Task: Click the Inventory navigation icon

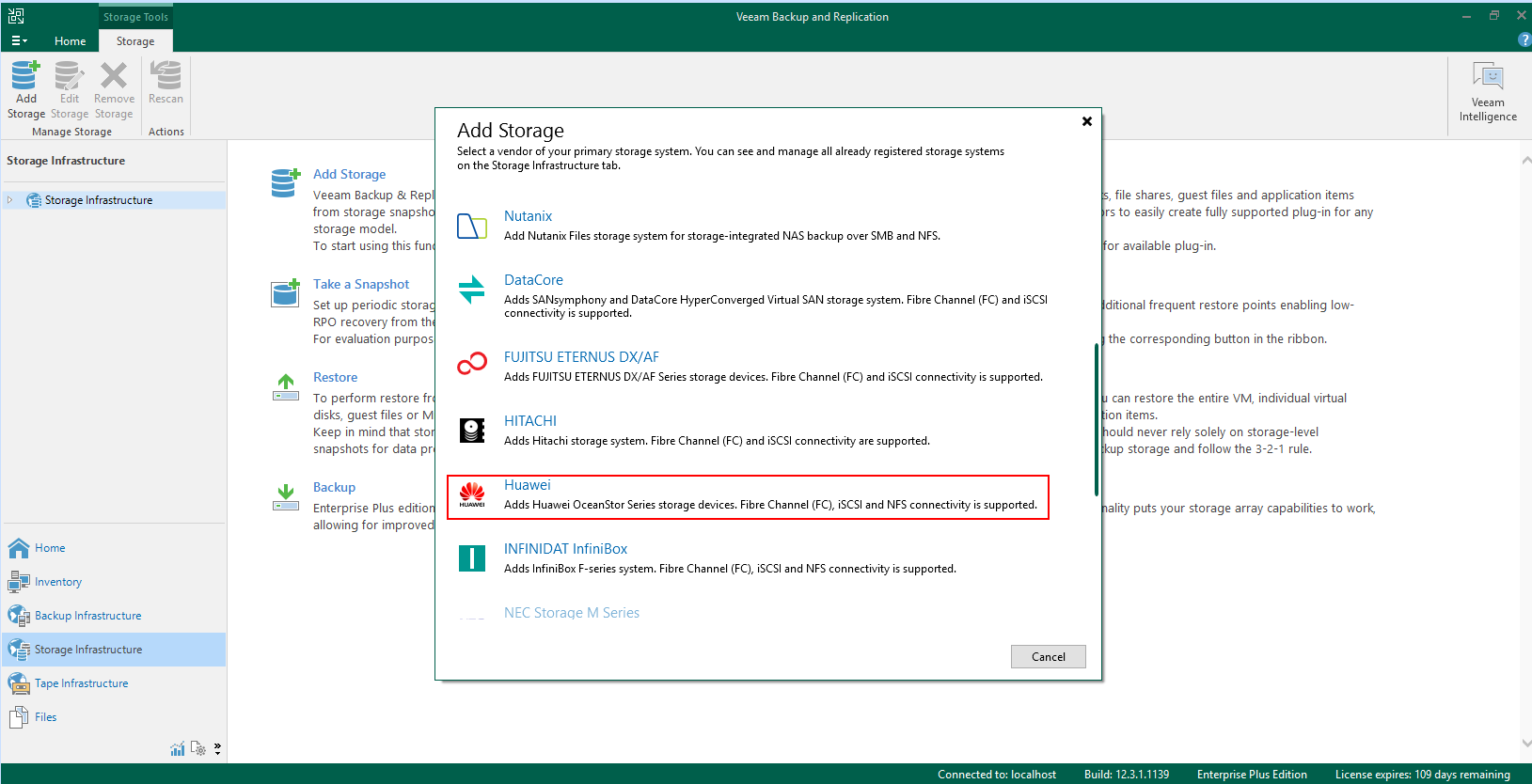Action: (19, 582)
